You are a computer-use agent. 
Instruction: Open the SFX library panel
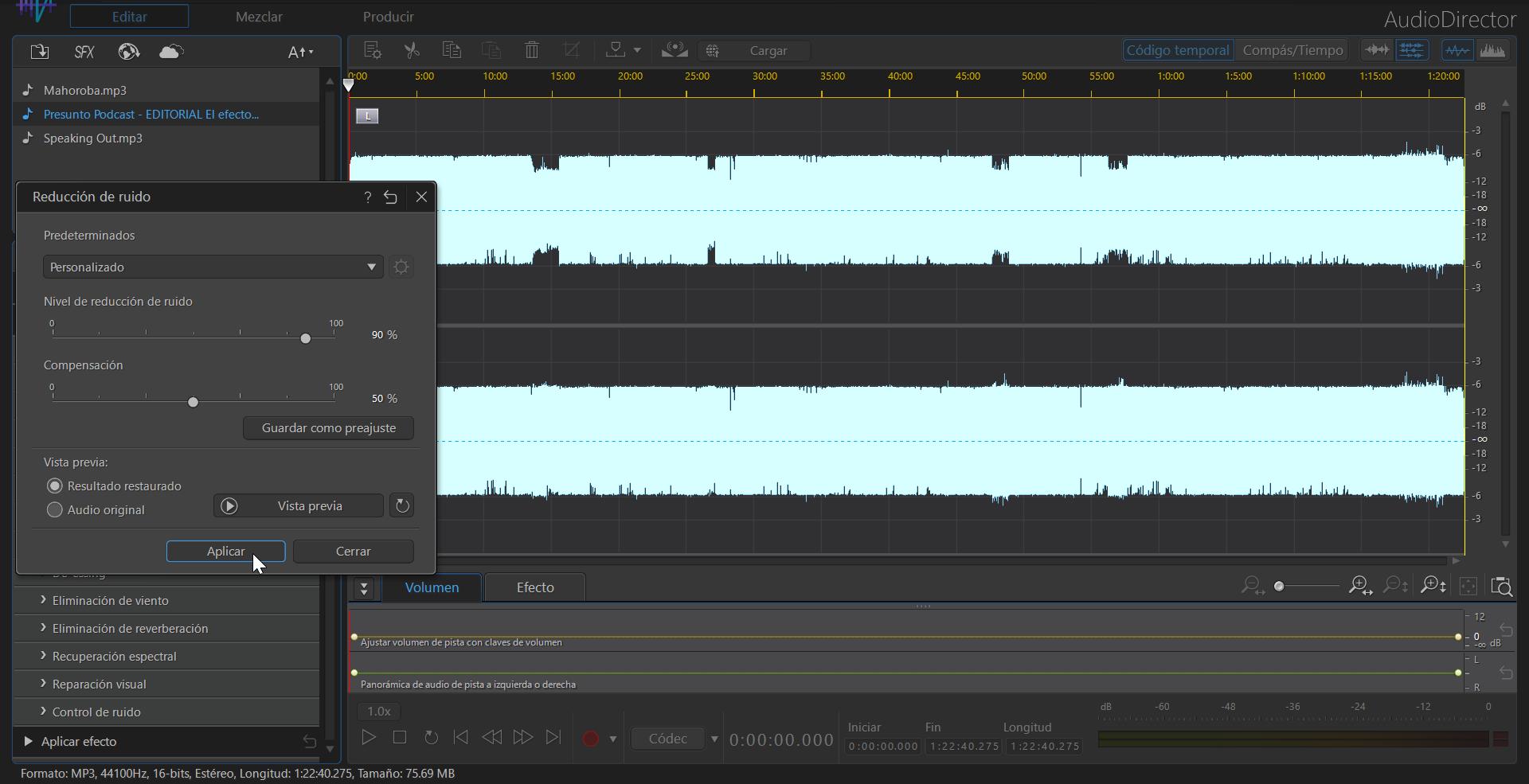83,52
